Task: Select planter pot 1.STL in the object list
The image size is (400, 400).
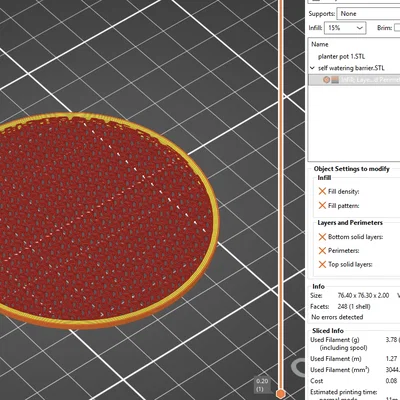Action: point(341,56)
